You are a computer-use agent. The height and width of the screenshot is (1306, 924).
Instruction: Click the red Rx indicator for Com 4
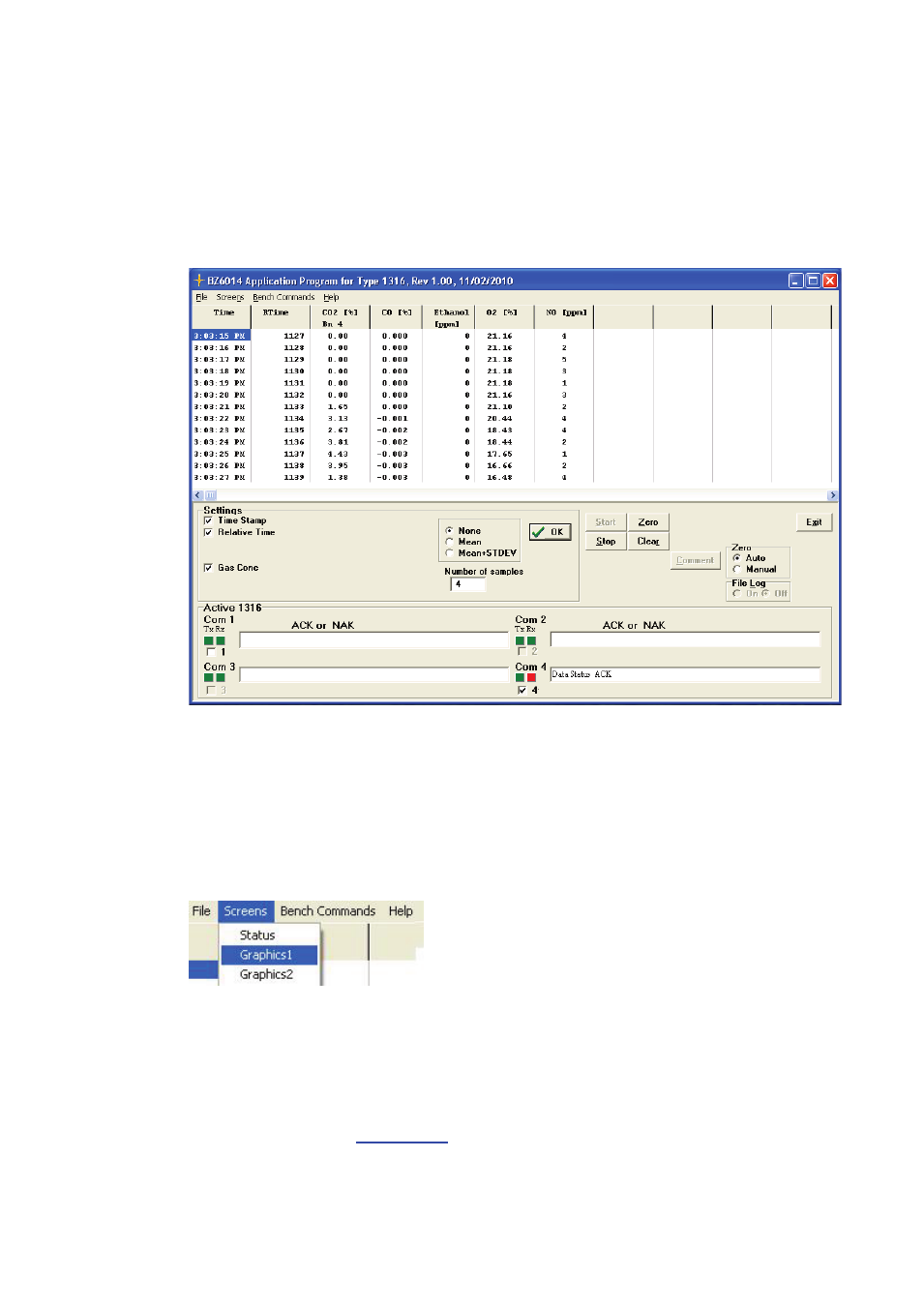tap(531, 677)
